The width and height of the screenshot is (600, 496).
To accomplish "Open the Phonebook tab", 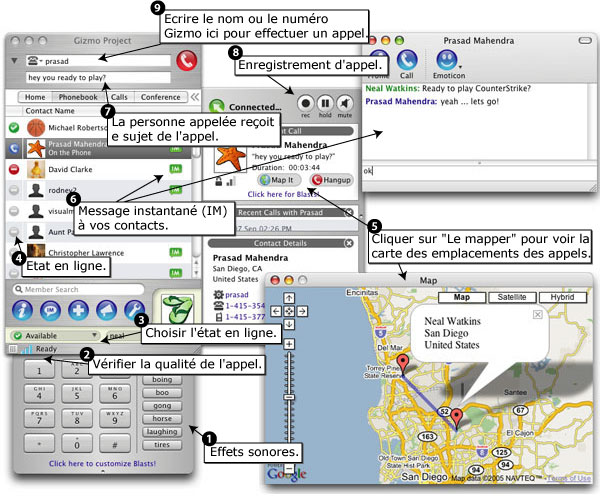I will 78,97.
